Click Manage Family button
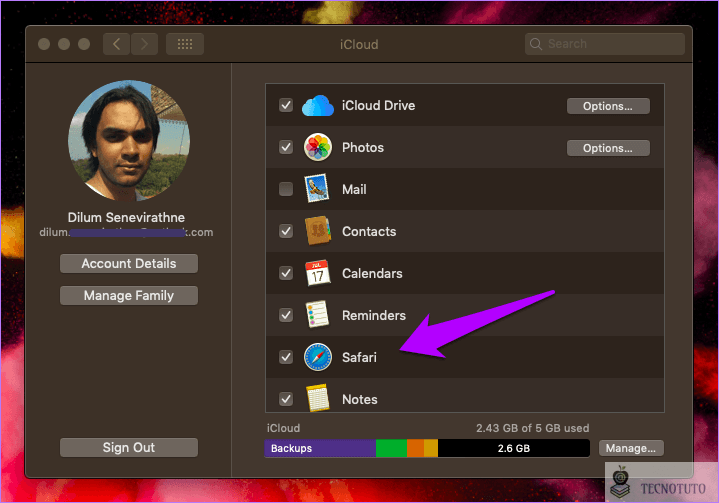 tap(129, 296)
